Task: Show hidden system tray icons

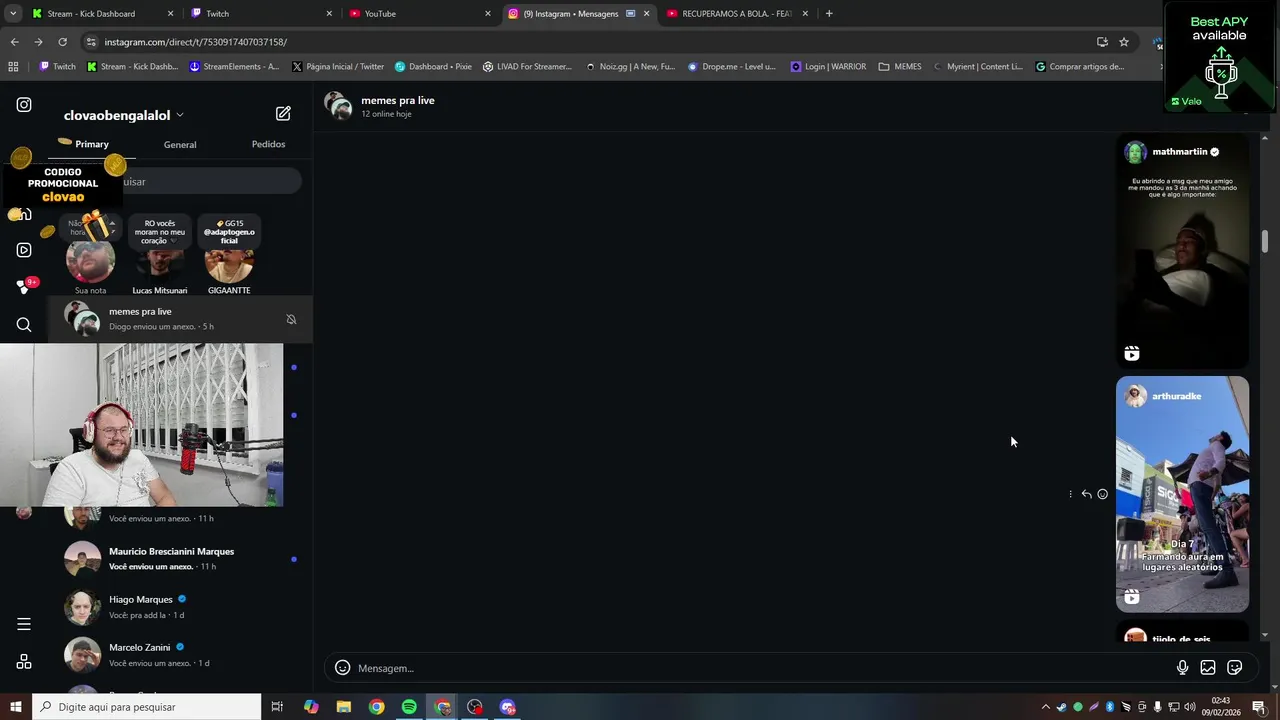Action: pos(1046,707)
